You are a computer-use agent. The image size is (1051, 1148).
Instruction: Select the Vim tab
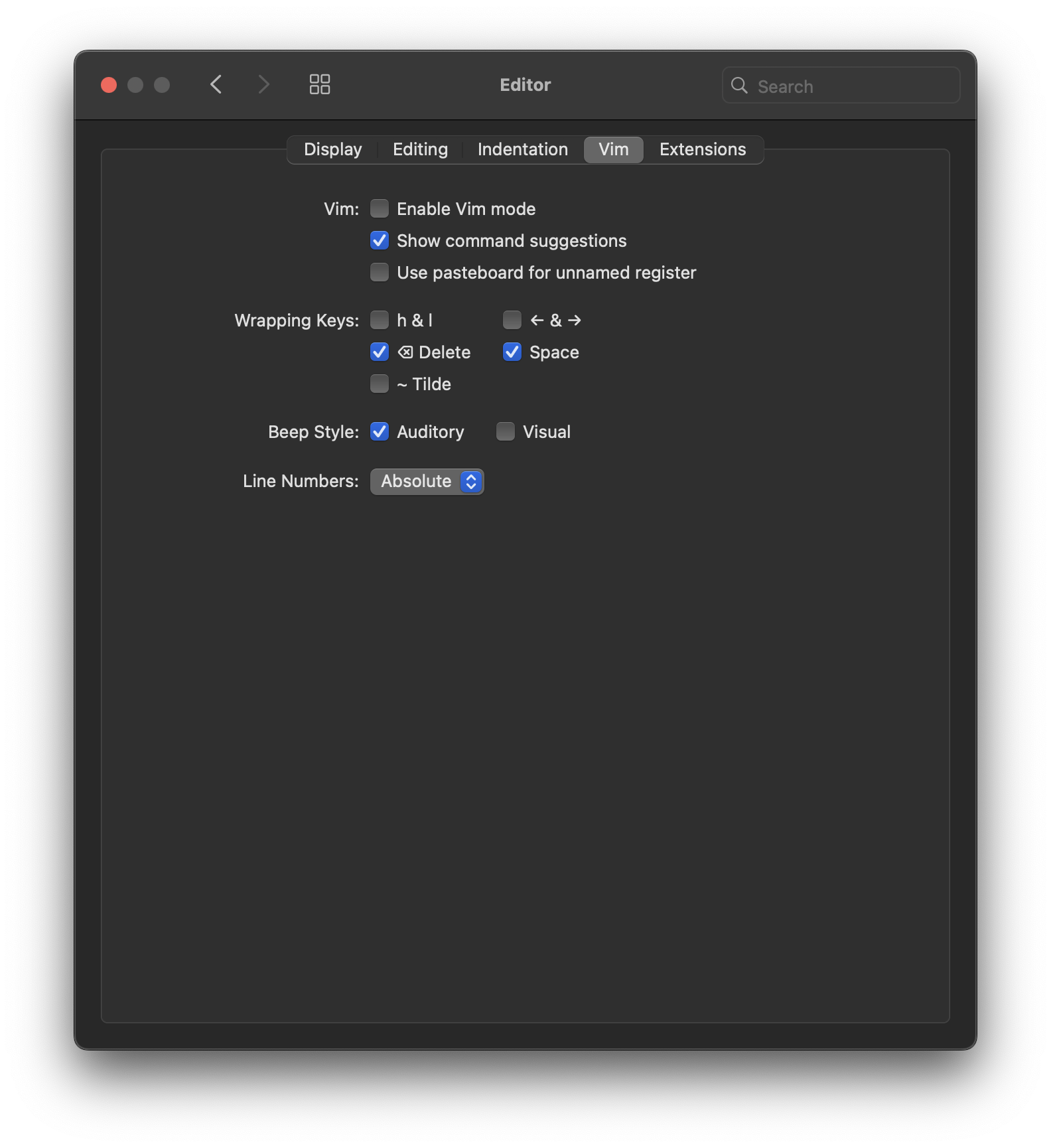coord(614,149)
